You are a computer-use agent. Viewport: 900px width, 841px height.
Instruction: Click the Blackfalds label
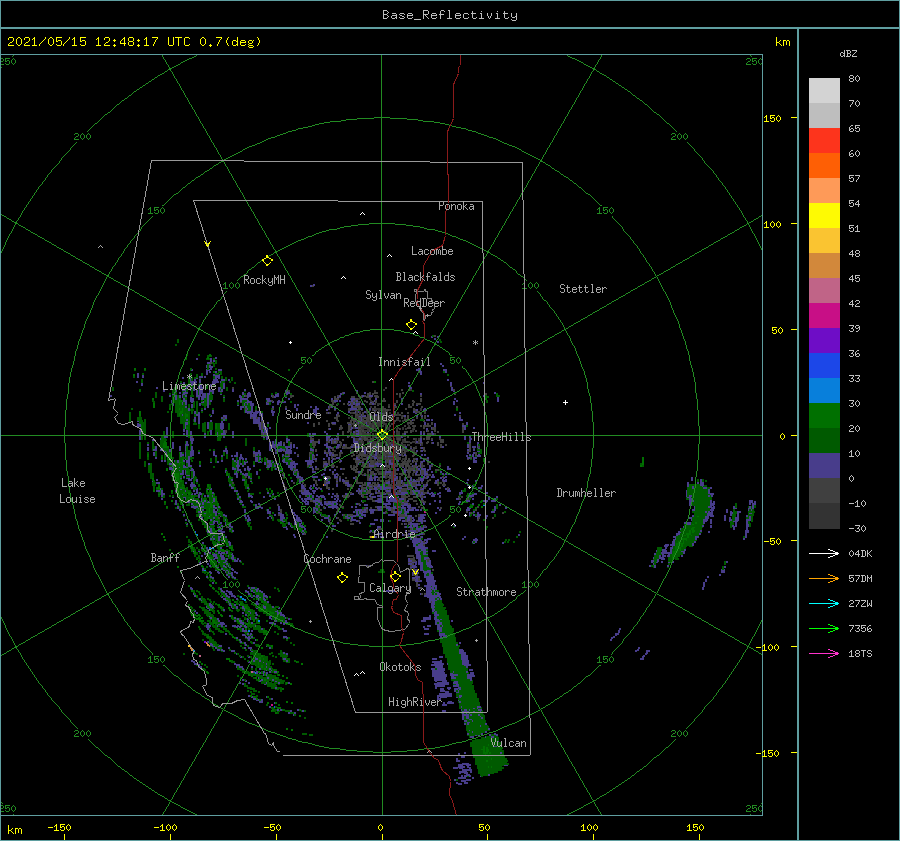pyautogui.click(x=425, y=277)
